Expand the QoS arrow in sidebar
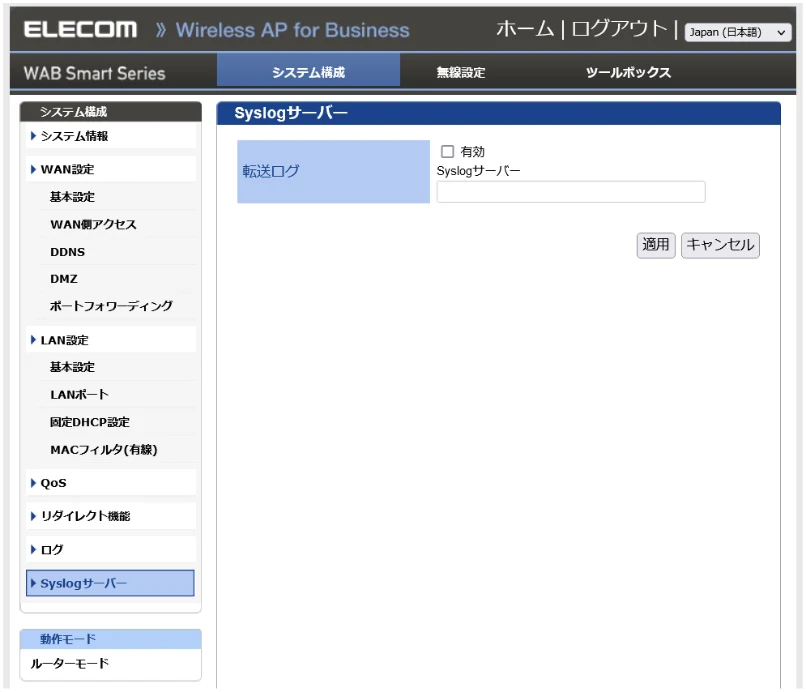This screenshot has height=692, width=806. coord(33,483)
